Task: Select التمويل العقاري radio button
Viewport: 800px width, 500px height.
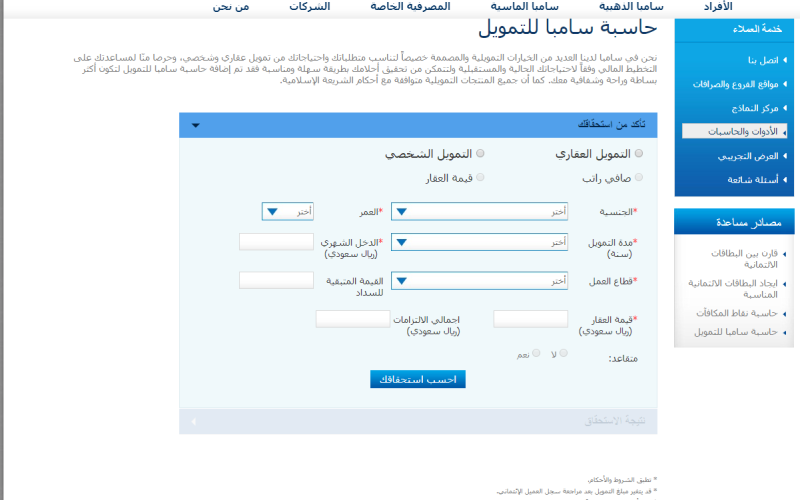Action: click(x=639, y=153)
